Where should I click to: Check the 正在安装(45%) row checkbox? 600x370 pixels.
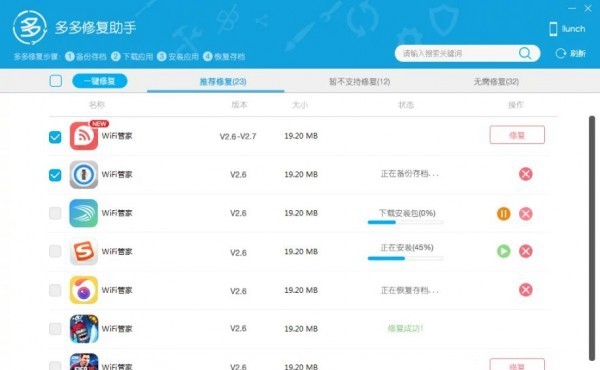tap(55, 251)
